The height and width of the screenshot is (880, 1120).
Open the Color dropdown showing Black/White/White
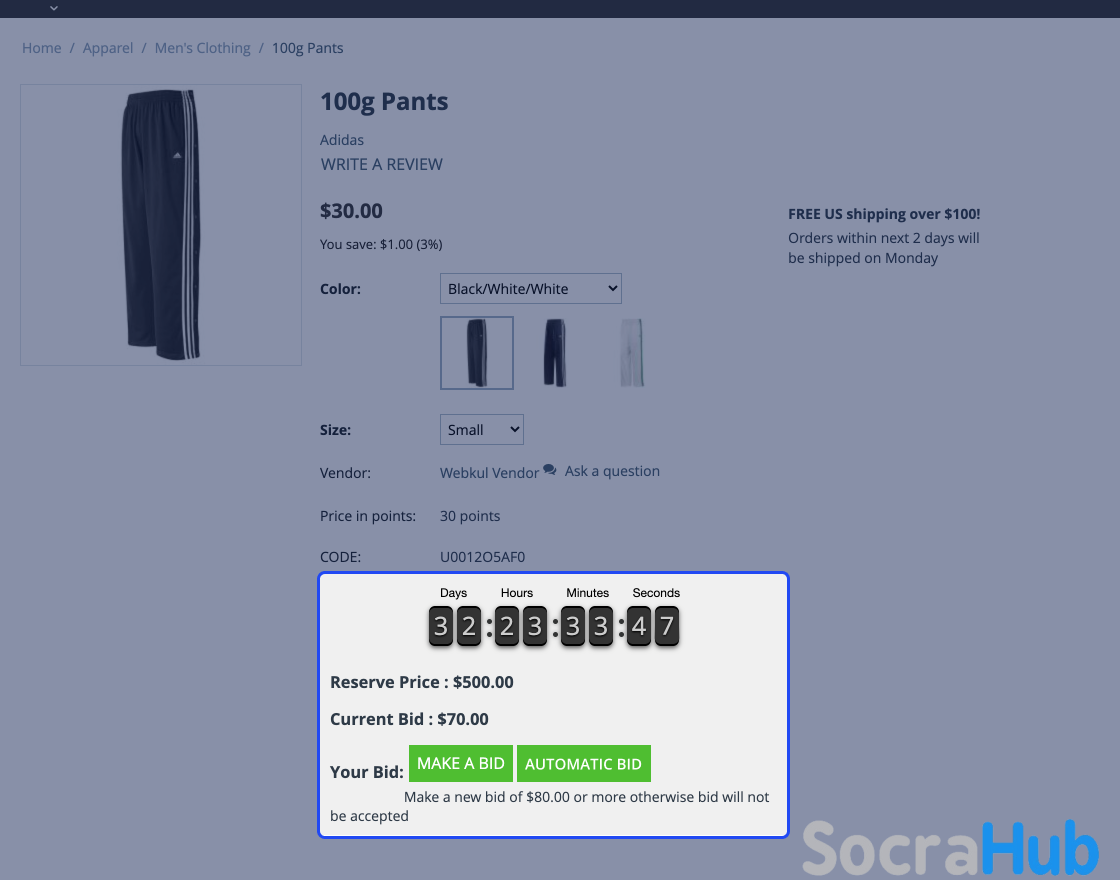531,289
